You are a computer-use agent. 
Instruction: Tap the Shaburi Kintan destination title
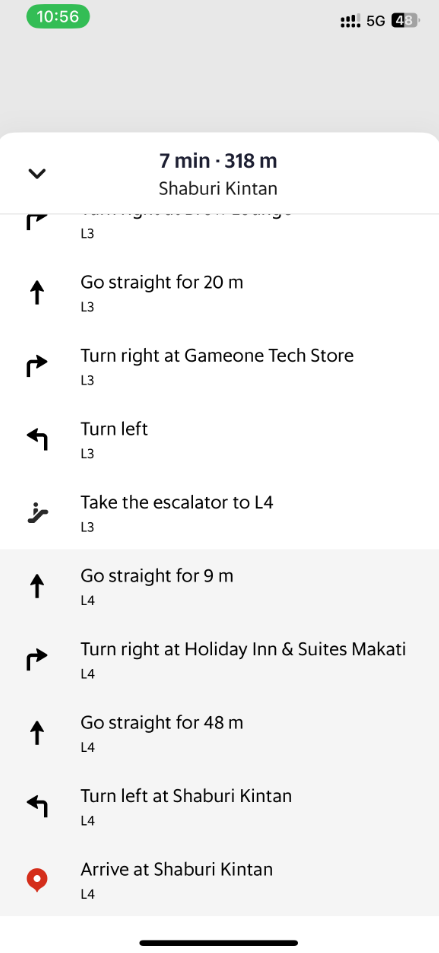pyautogui.click(x=218, y=188)
